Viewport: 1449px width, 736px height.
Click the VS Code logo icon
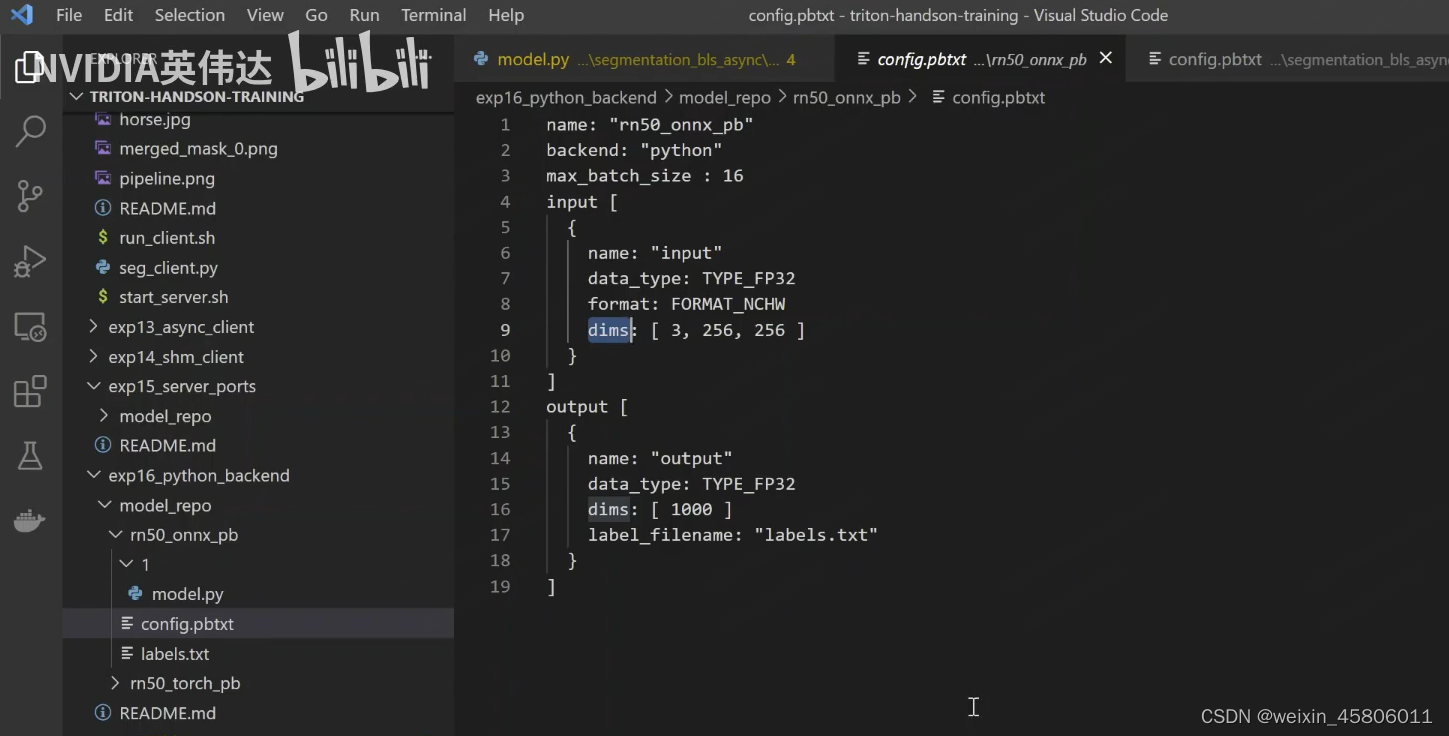(22, 15)
